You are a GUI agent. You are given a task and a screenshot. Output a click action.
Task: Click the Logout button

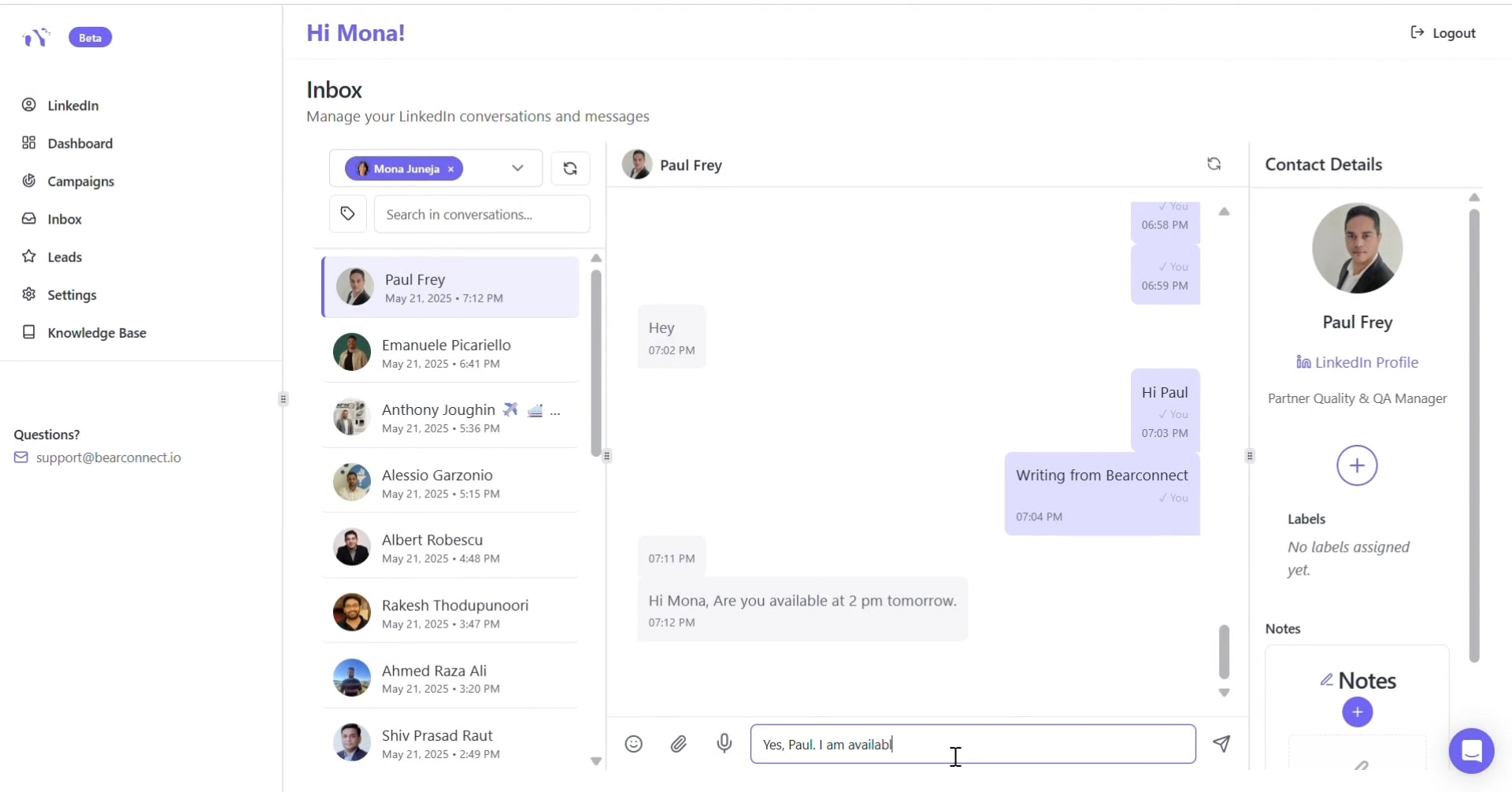[1443, 33]
